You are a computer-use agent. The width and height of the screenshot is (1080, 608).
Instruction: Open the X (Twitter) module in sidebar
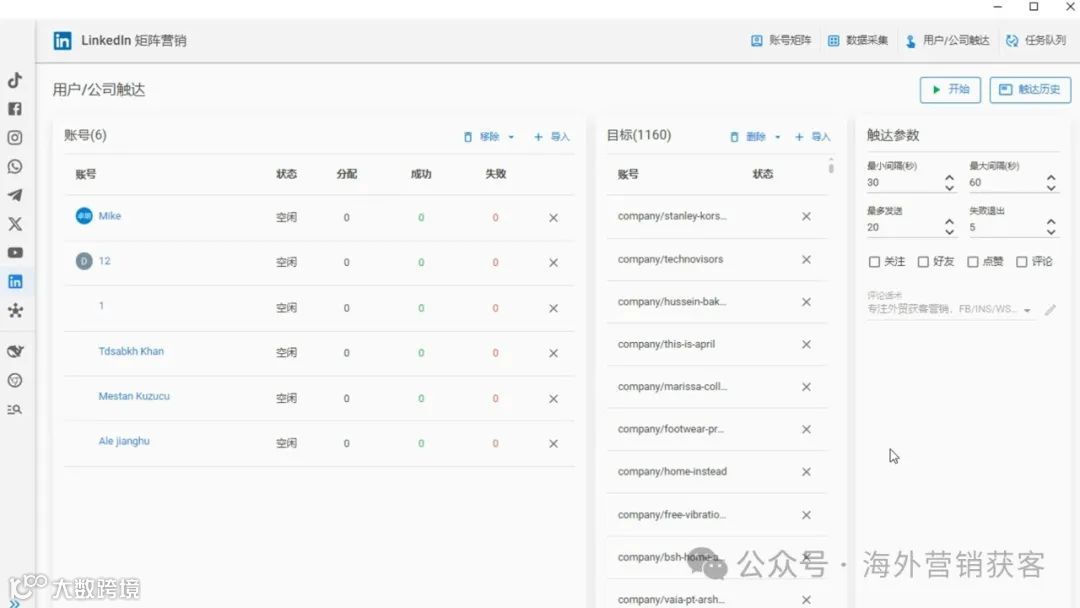coord(15,224)
